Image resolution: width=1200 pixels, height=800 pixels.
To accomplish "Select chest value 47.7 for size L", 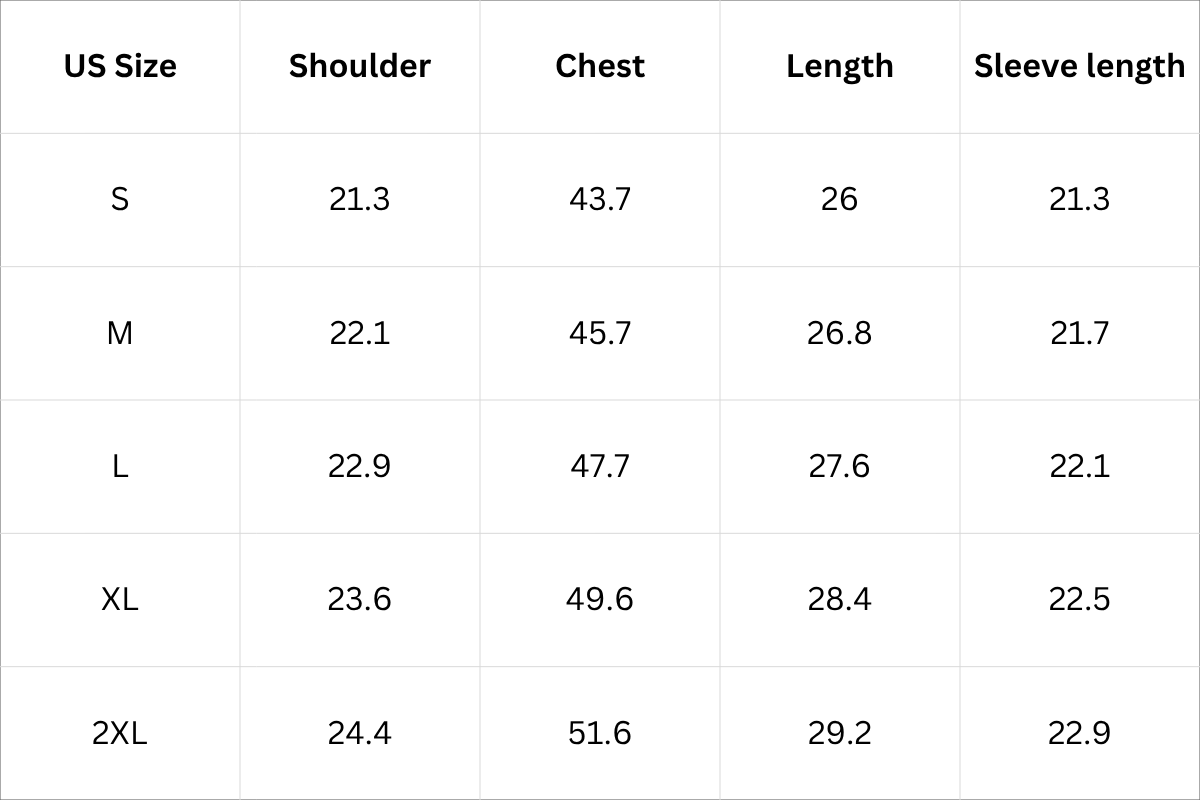I will coord(600,466).
